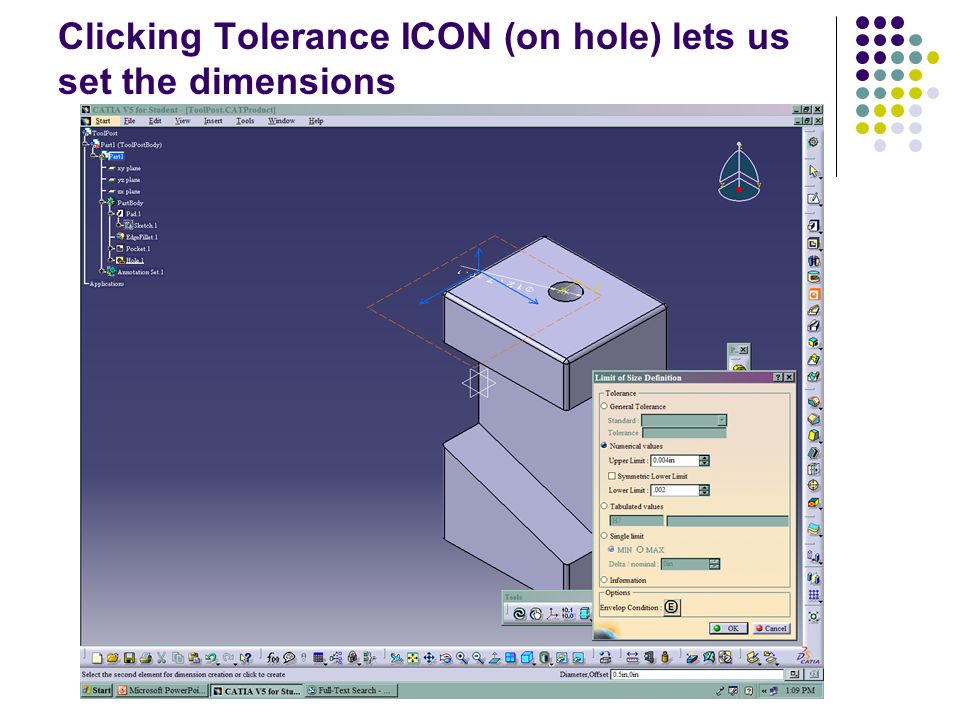The height and width of the screenshot is (720, 960).
Task: Collapse the PartBody tree node
Action: tap(103, 202)
